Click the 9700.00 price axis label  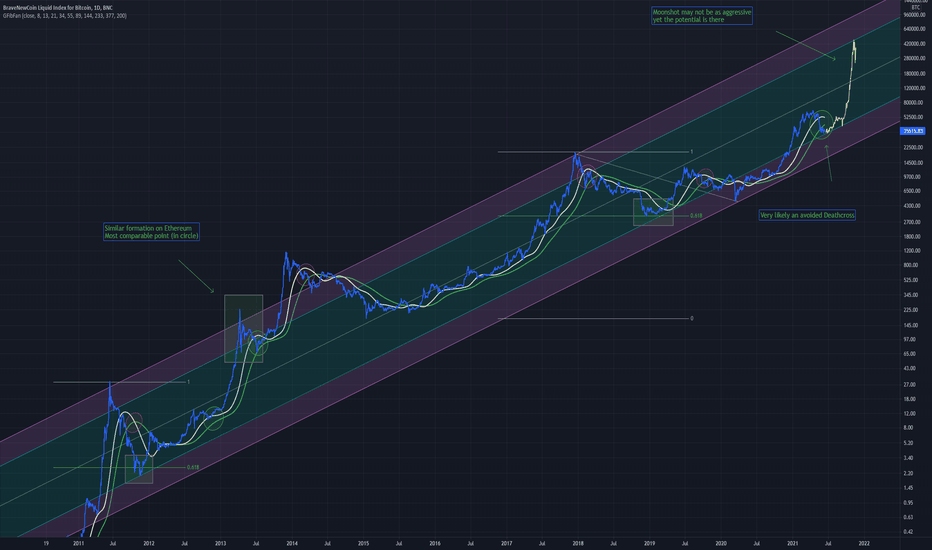pos(912,177)
